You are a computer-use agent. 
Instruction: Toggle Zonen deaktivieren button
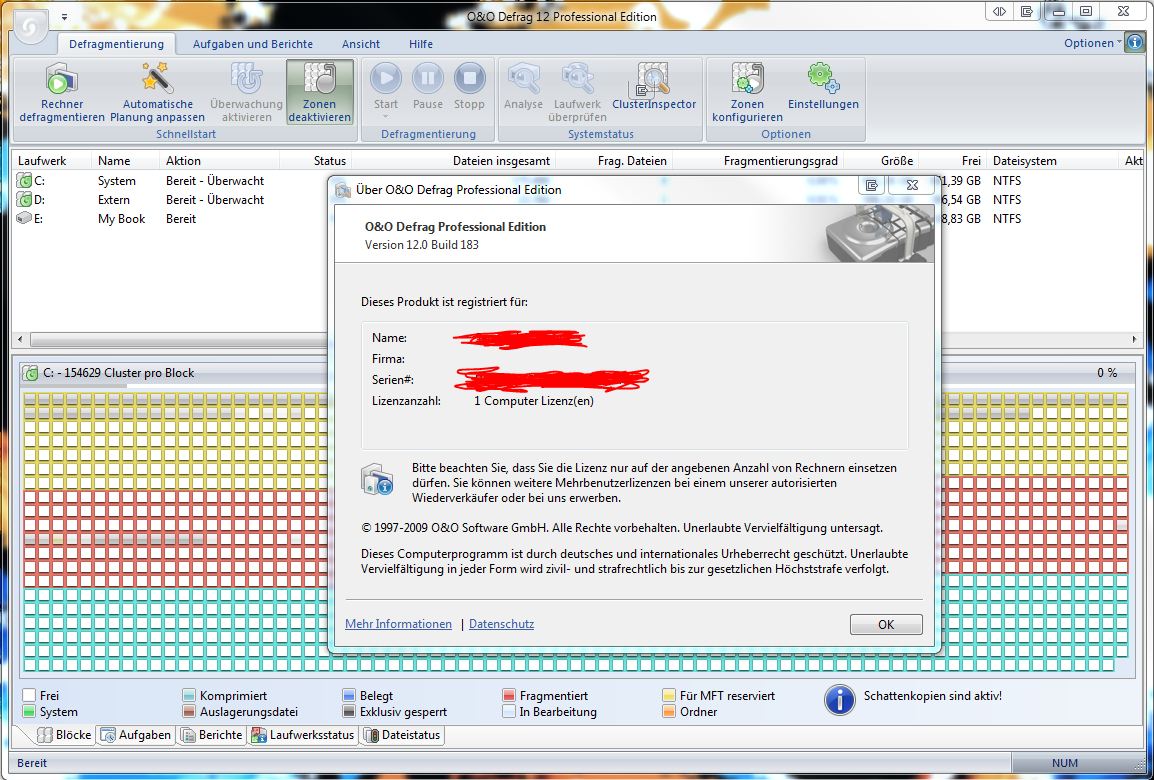tap(319, 92)
